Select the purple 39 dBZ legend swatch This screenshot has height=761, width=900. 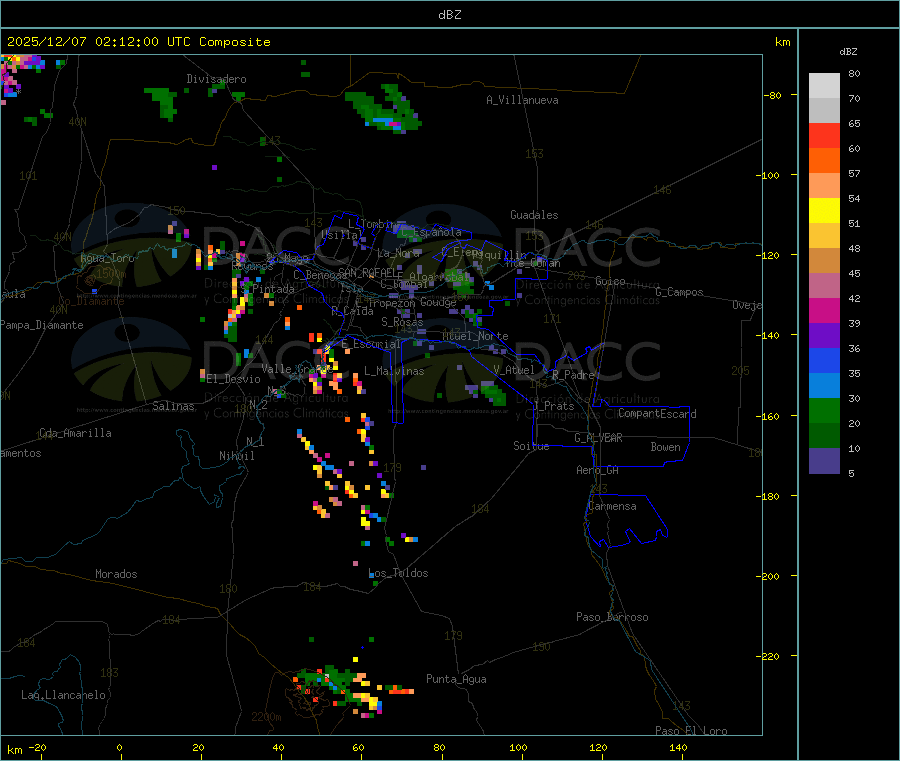click(824, 335)
